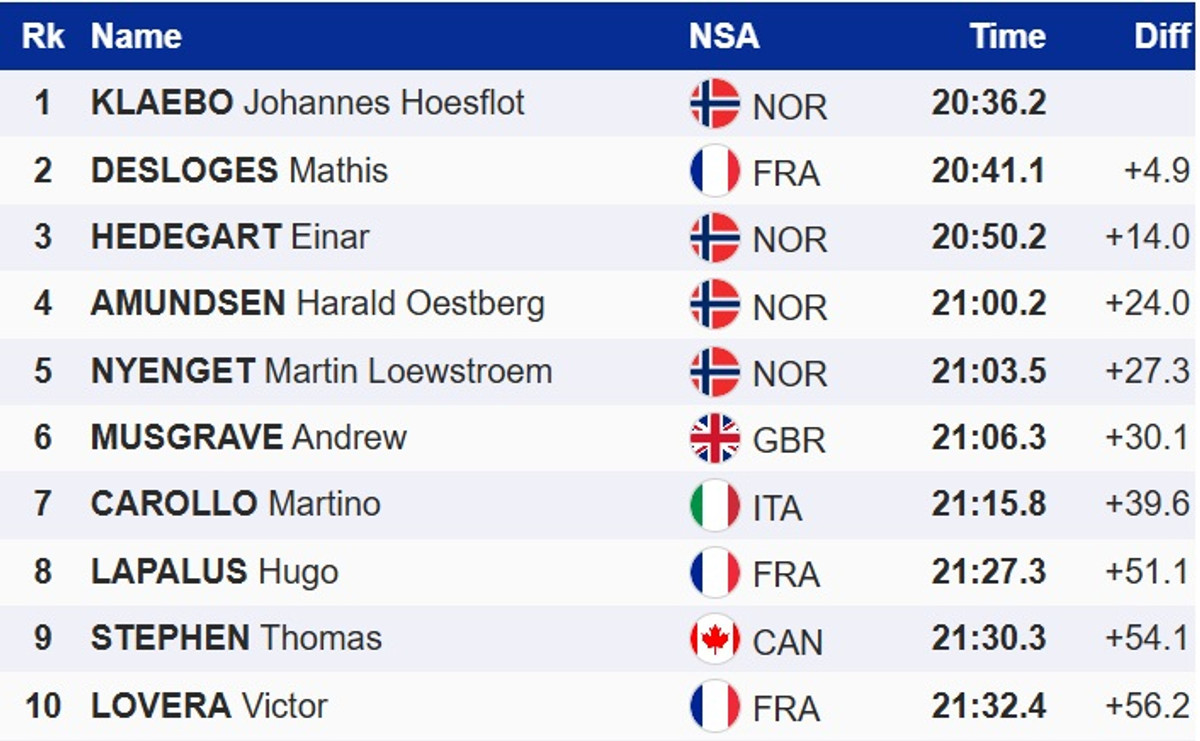Click the Diff column header

click(x=1162, y=37)
